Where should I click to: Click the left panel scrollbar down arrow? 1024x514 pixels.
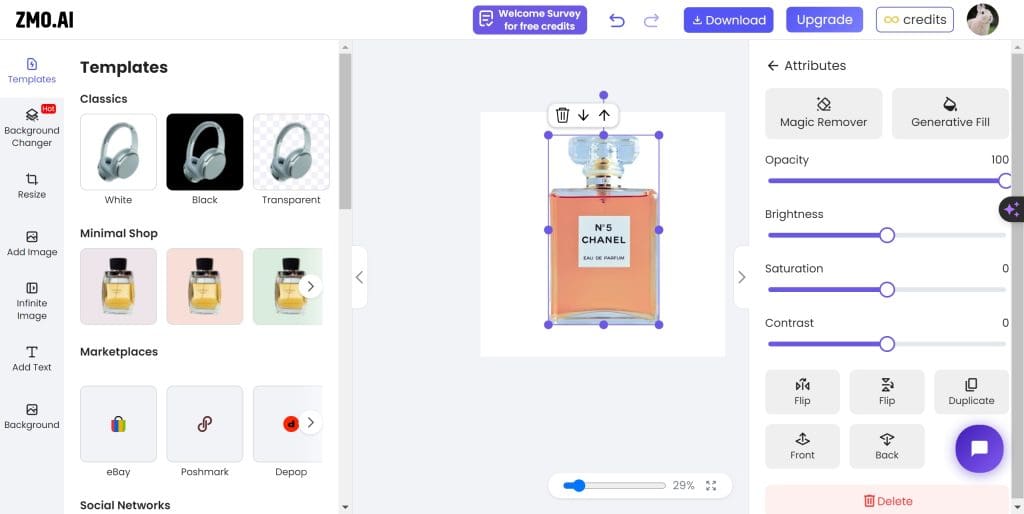click(x=345, y=507)
